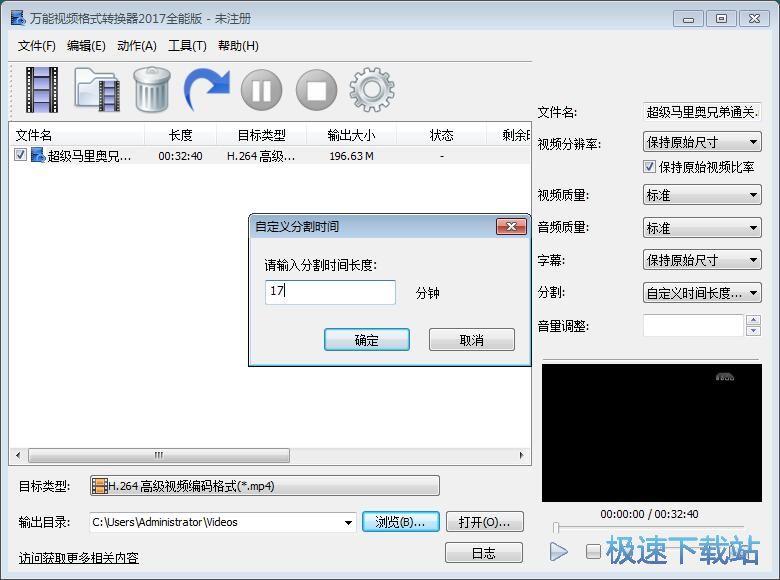The width and height of the screenshot is (780, 580).
Task: Expand the 输出目录 path dropdown
Action: 348,522
